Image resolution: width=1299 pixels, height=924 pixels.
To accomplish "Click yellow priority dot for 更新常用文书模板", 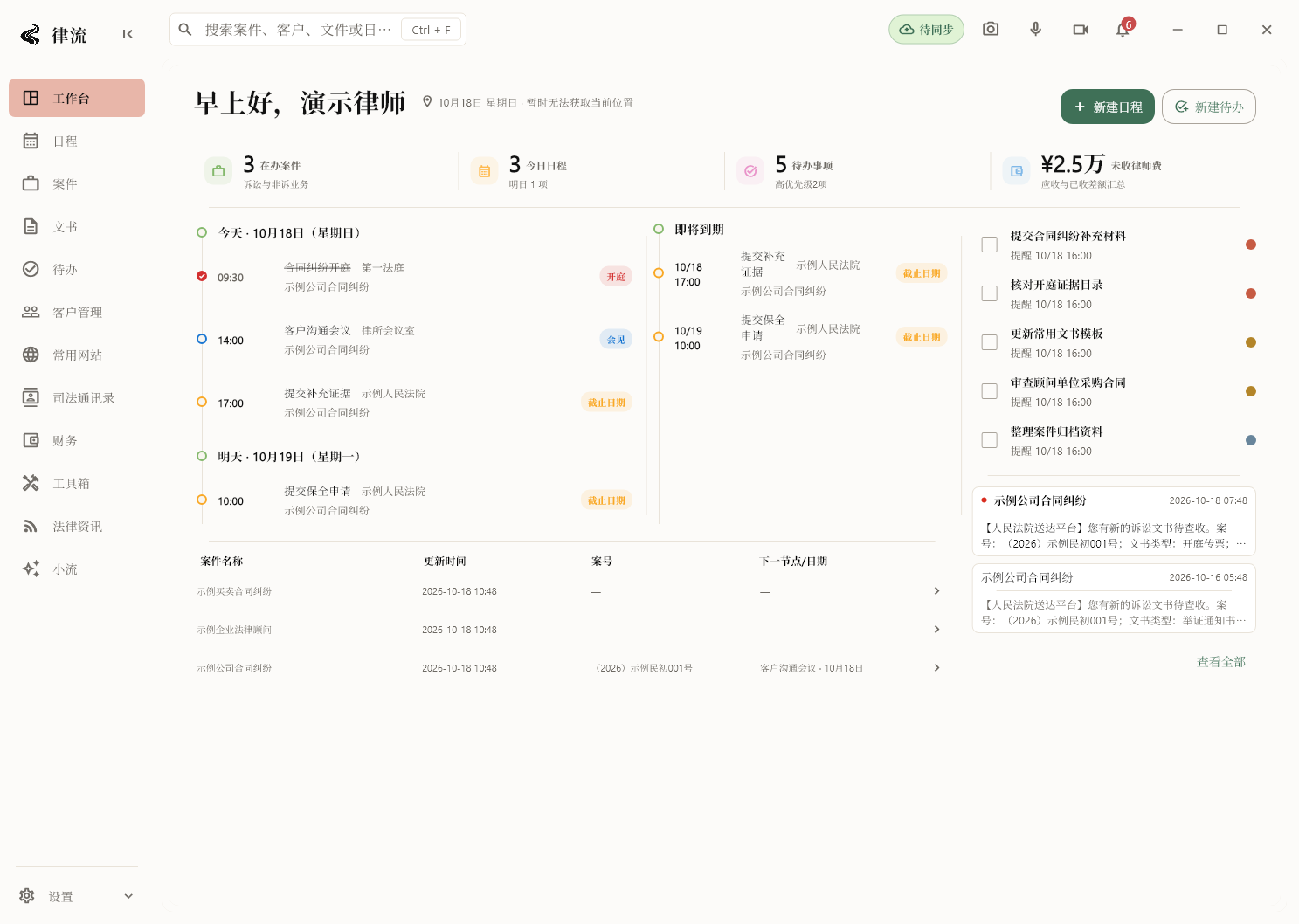I will point(1251,342).
